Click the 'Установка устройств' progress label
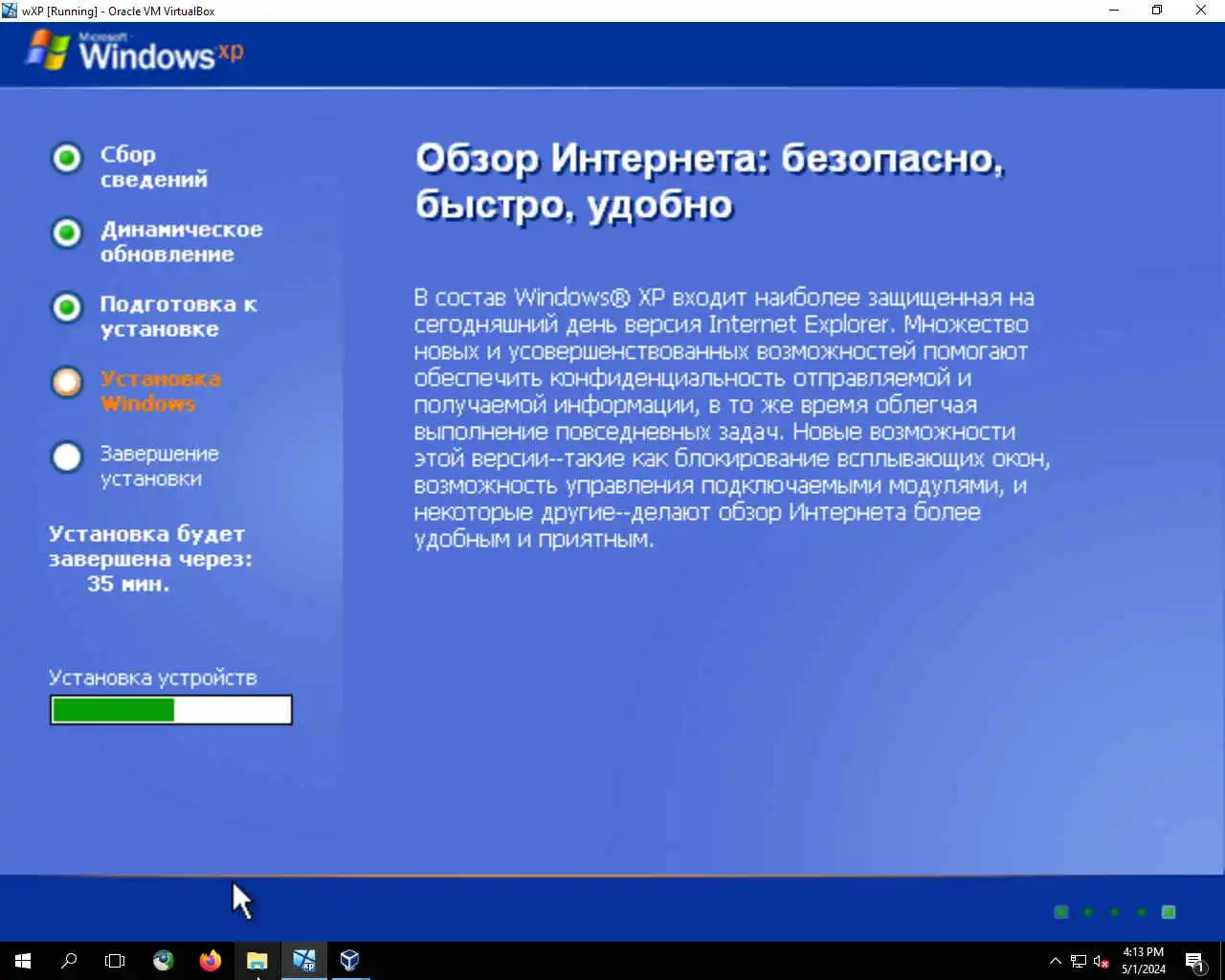 [x=153, y=678]
